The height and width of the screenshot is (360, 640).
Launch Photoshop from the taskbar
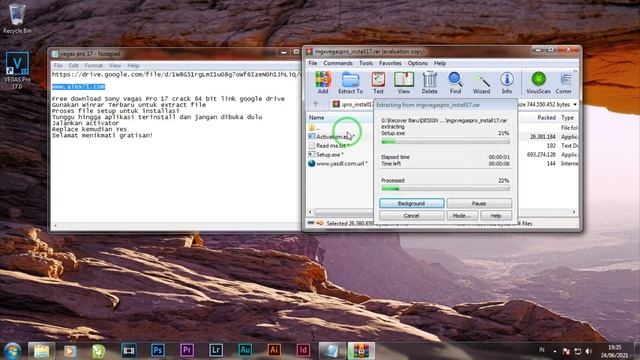click(158, 350)
